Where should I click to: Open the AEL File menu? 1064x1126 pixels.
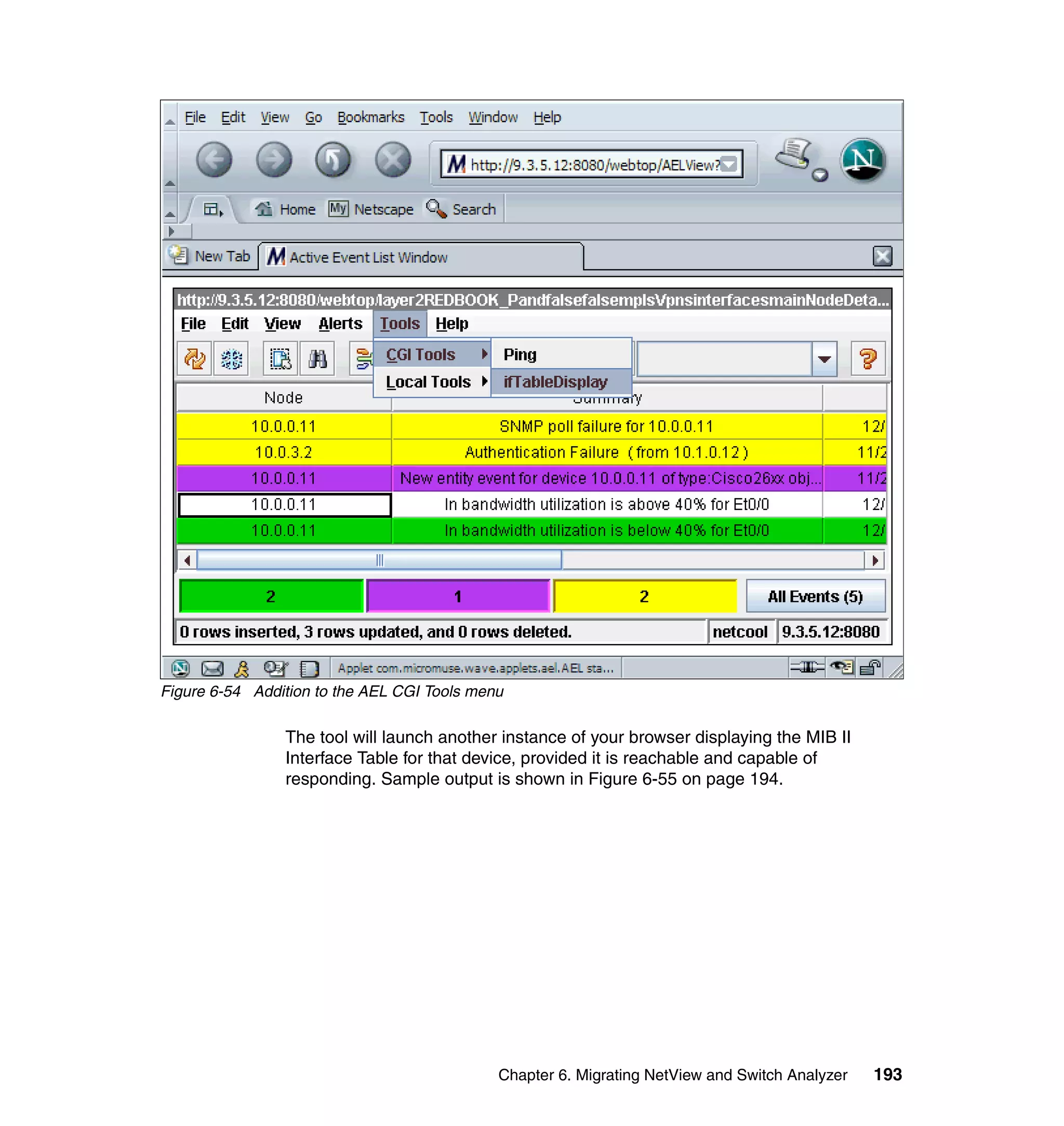tap(193, 323)
